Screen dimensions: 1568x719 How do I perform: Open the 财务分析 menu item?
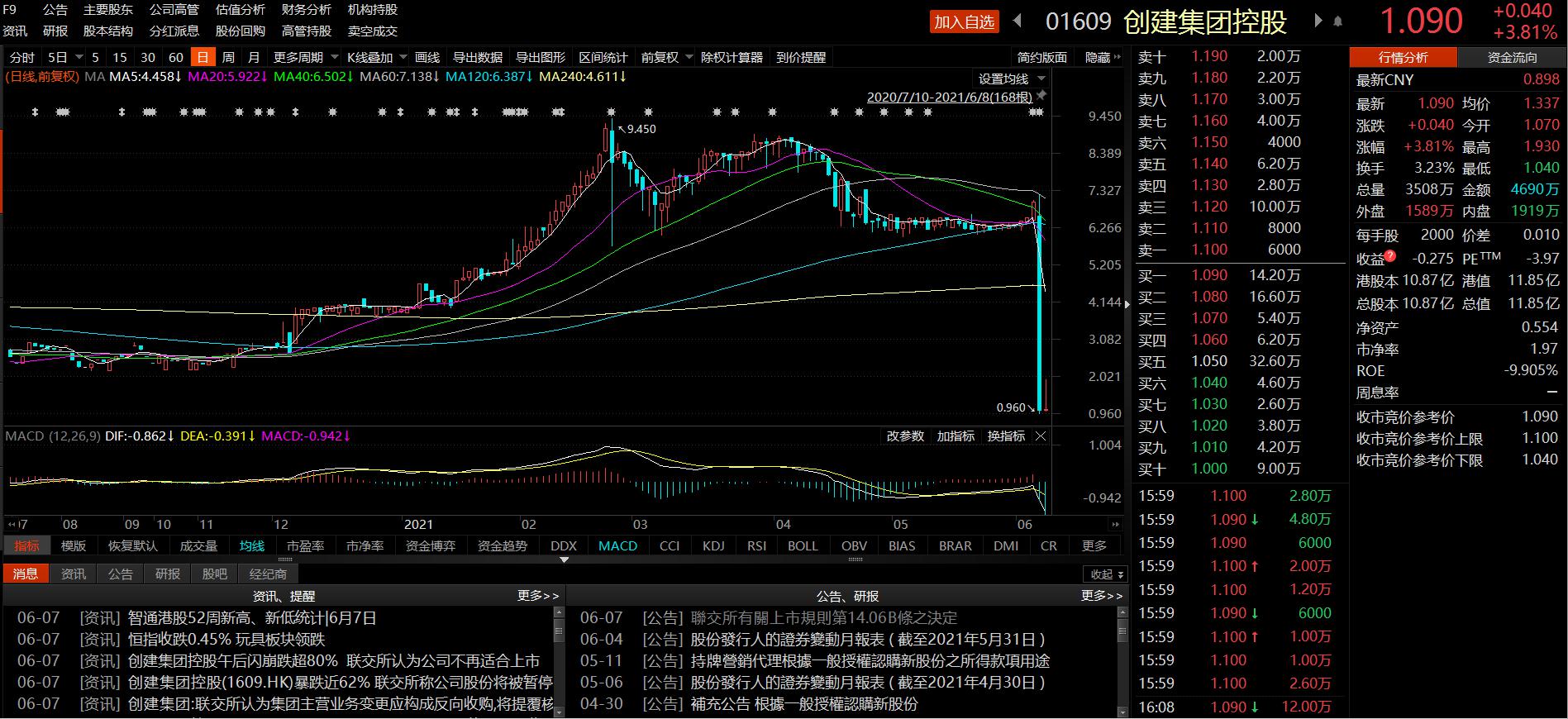click(x=307, y=10)
